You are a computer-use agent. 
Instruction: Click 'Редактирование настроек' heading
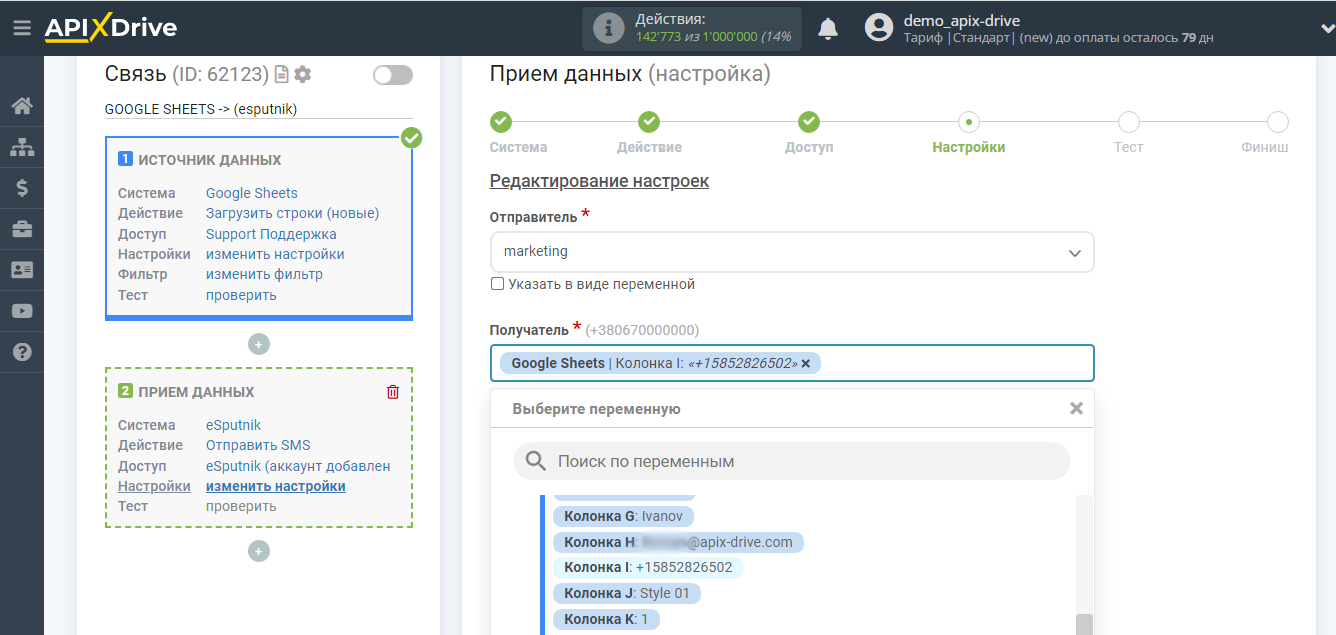click(x=599, y=181)
